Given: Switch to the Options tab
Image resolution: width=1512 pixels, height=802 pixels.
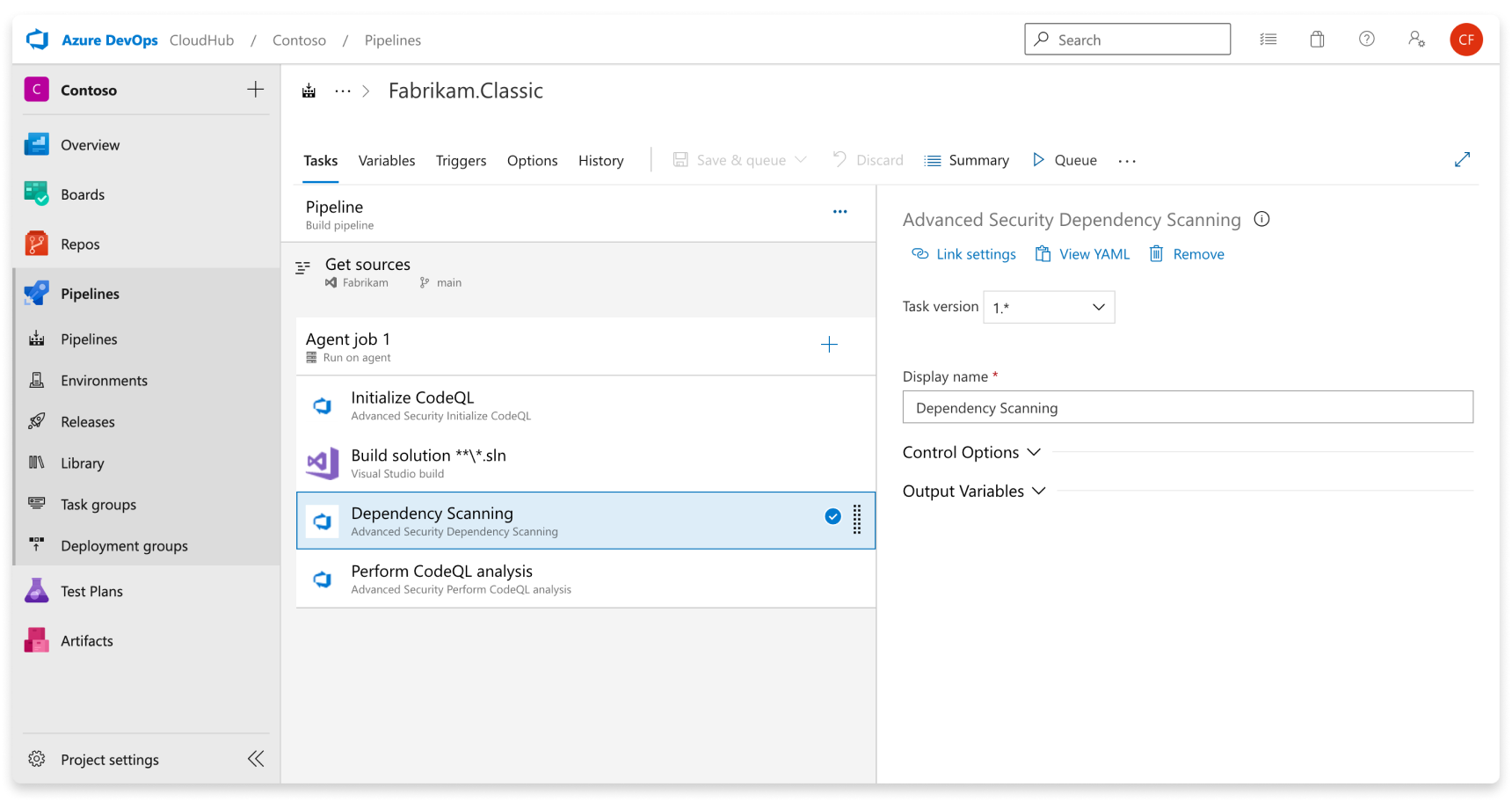Looking at the screenshot, I should 532,160.
